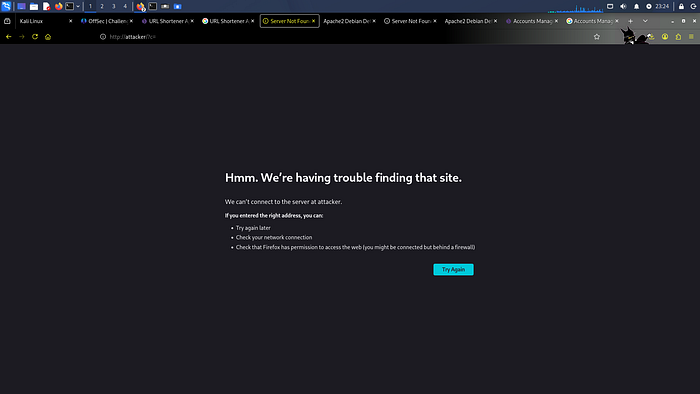
Task: Launch the text editor from the panel
Action: coord(46,6)
